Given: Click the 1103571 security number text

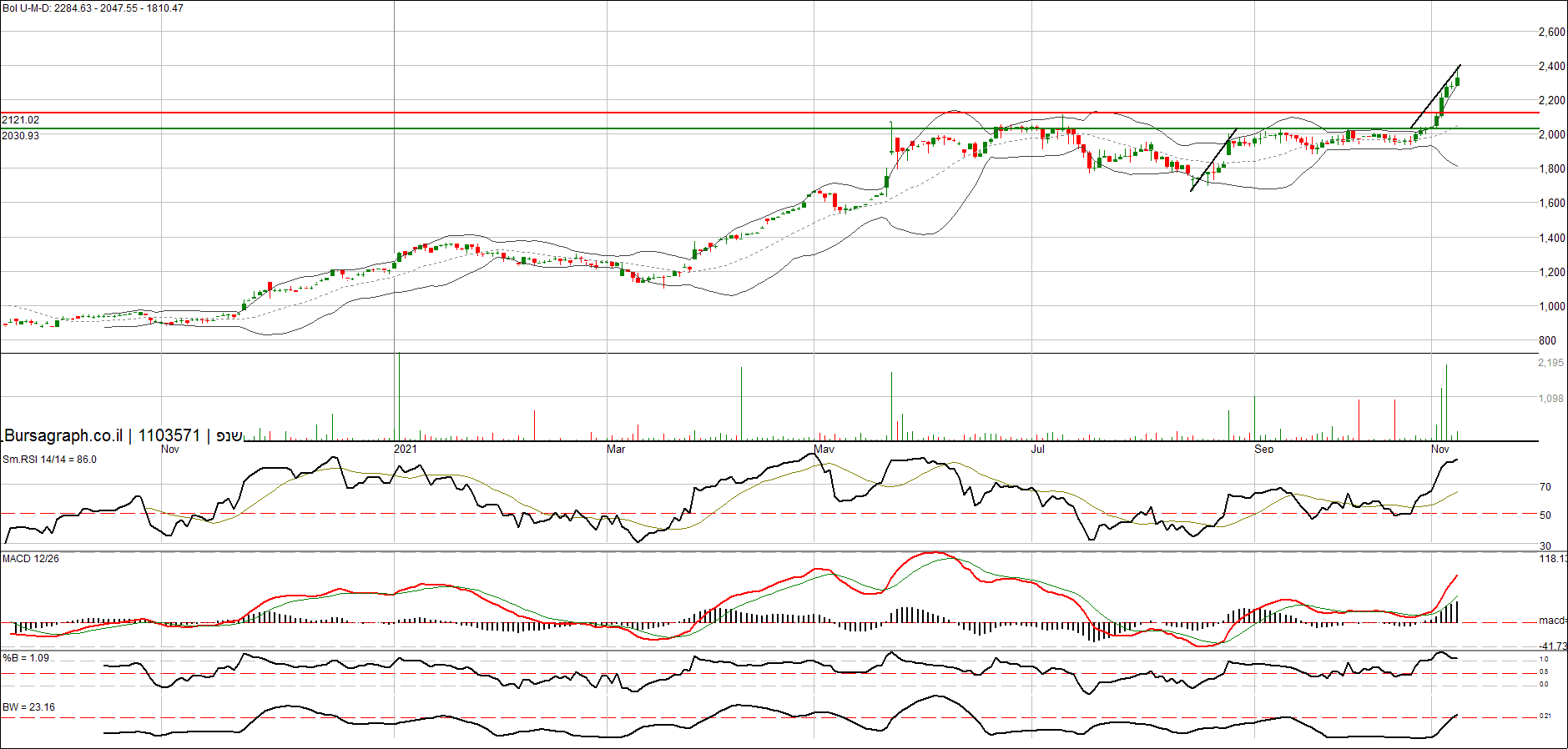Looking at the screenshot, I should coord(169,435).
